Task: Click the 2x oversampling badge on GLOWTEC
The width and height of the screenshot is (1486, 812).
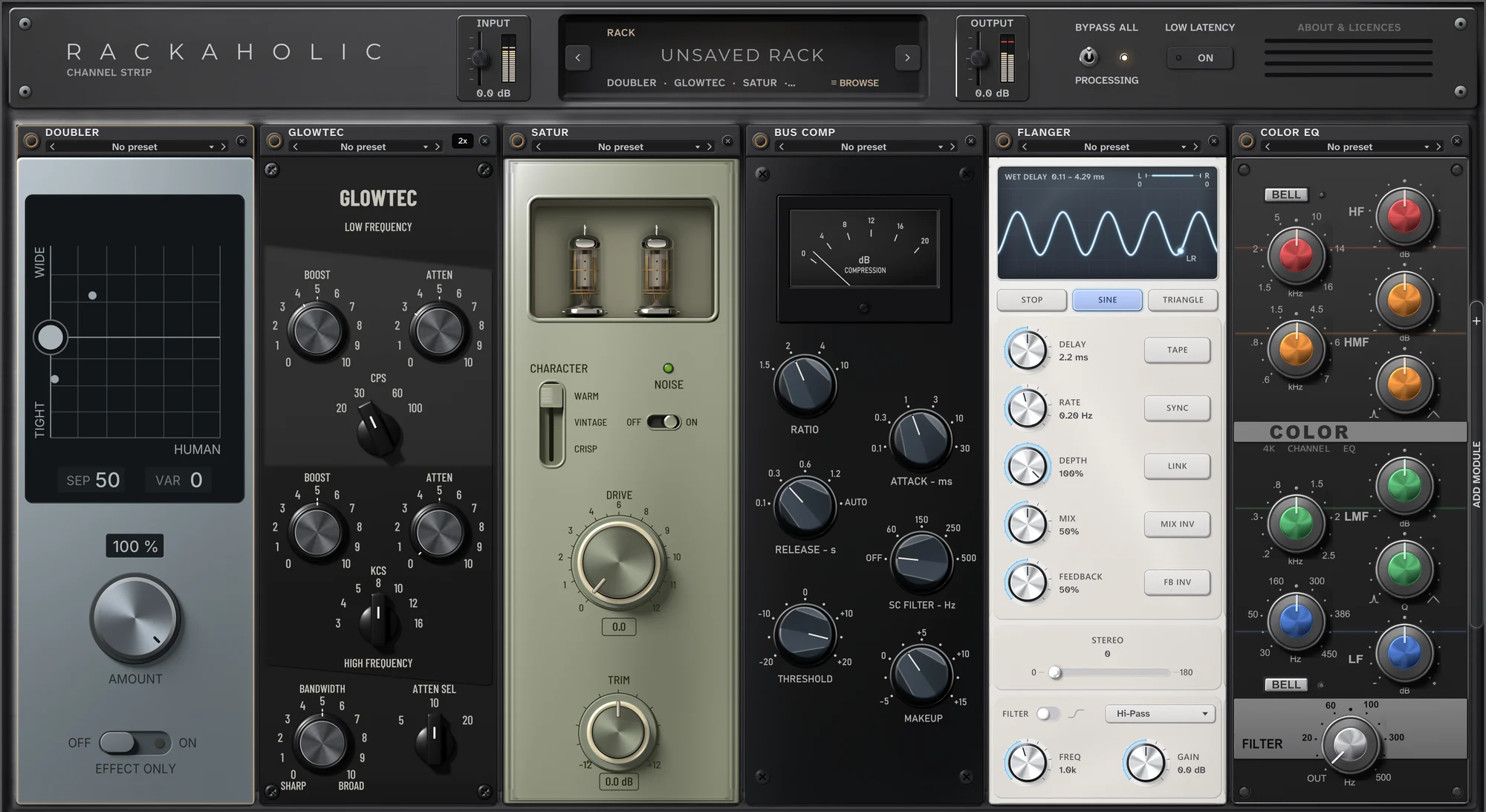Action: click(463, 140)
